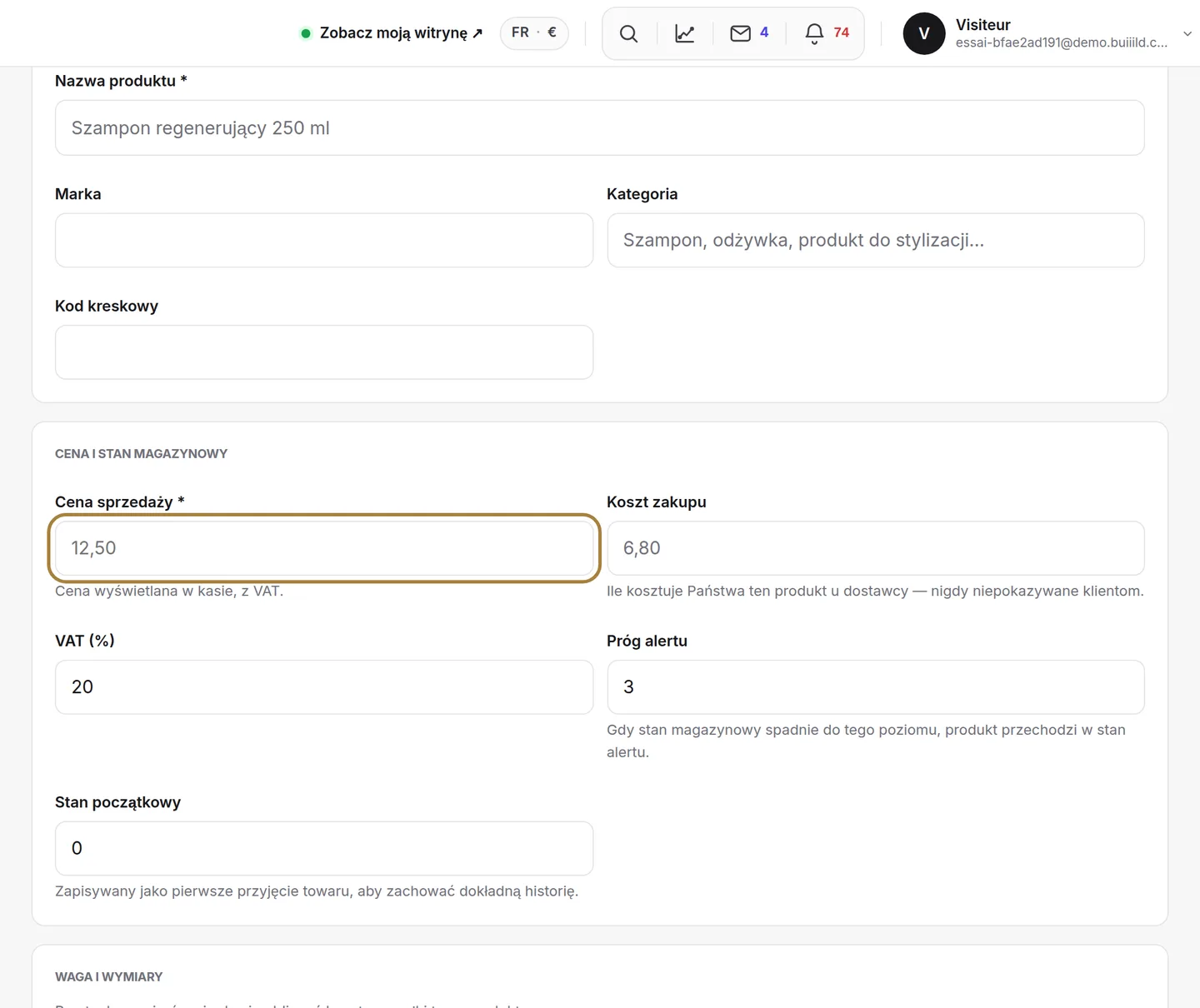Click the hint starting 'Zapisywany jako pierwsze przyjęcie towaru'
Viewport: 1200px width, 1008px height.
pos(317,891)
